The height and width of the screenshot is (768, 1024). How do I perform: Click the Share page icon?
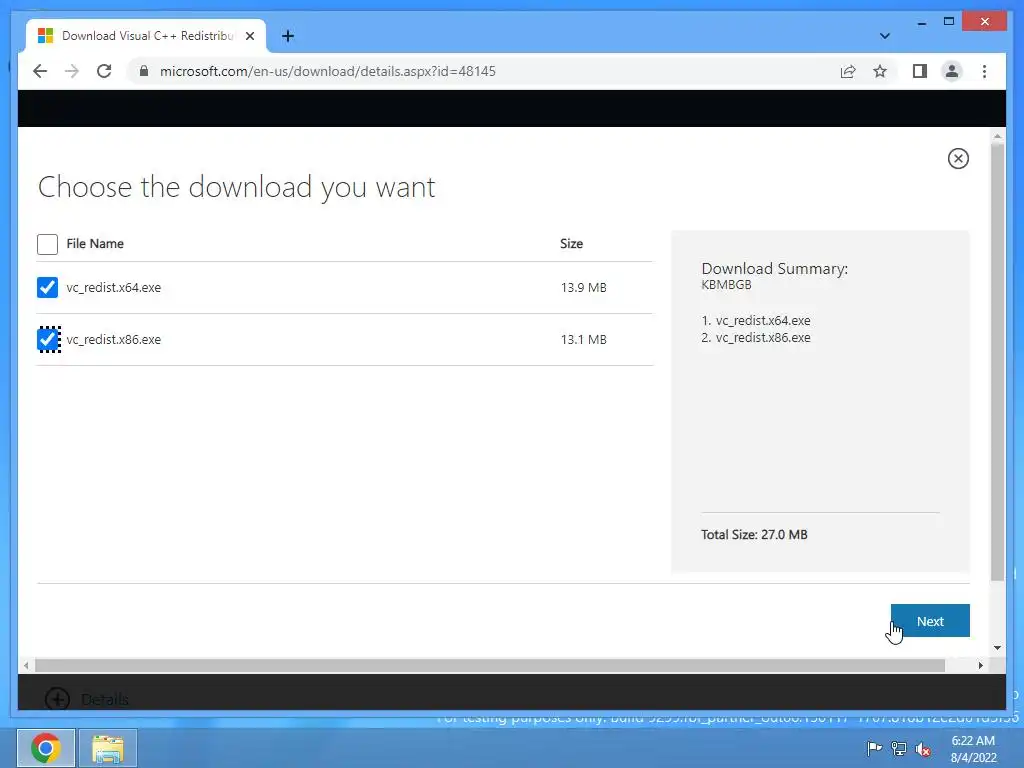coord(848,71)
